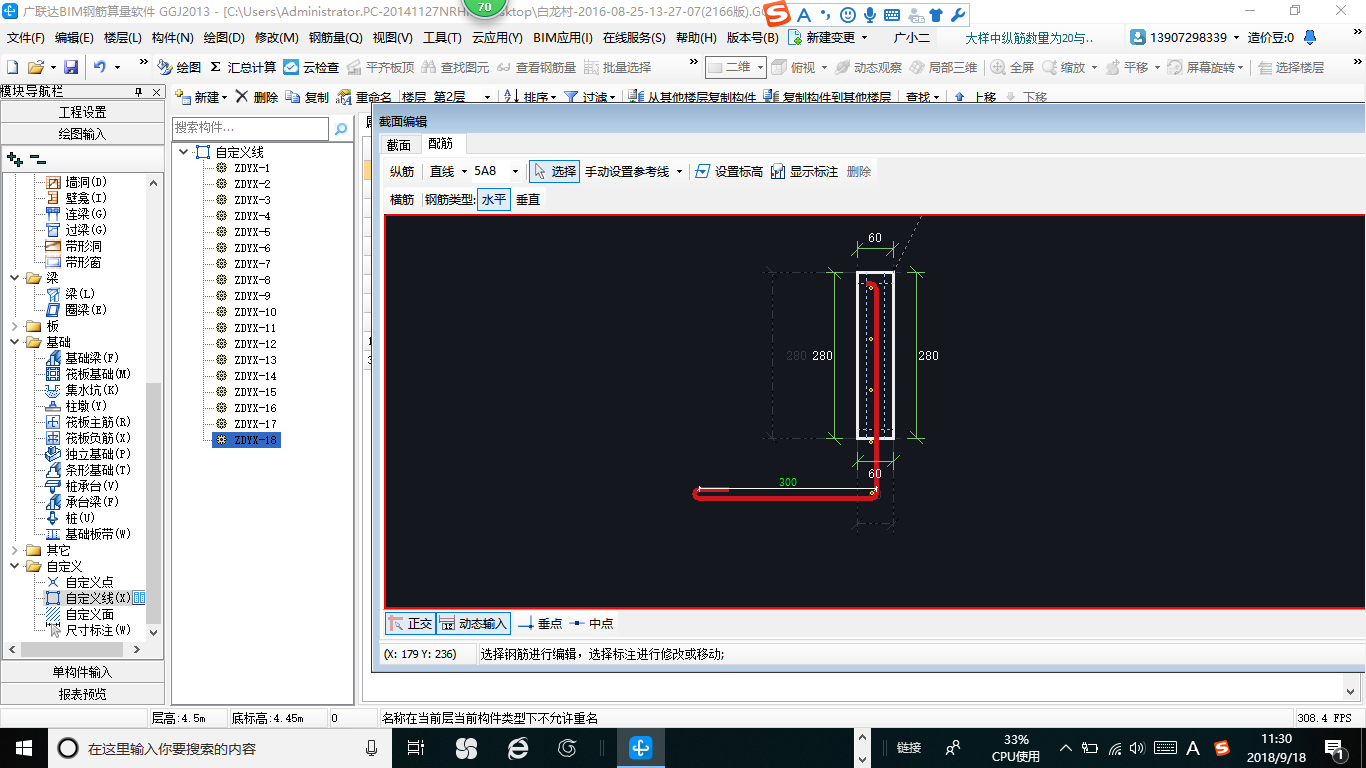Open a project with the folder icon
This screenshot has width=1366, height=768.
[x=35, y=67]
